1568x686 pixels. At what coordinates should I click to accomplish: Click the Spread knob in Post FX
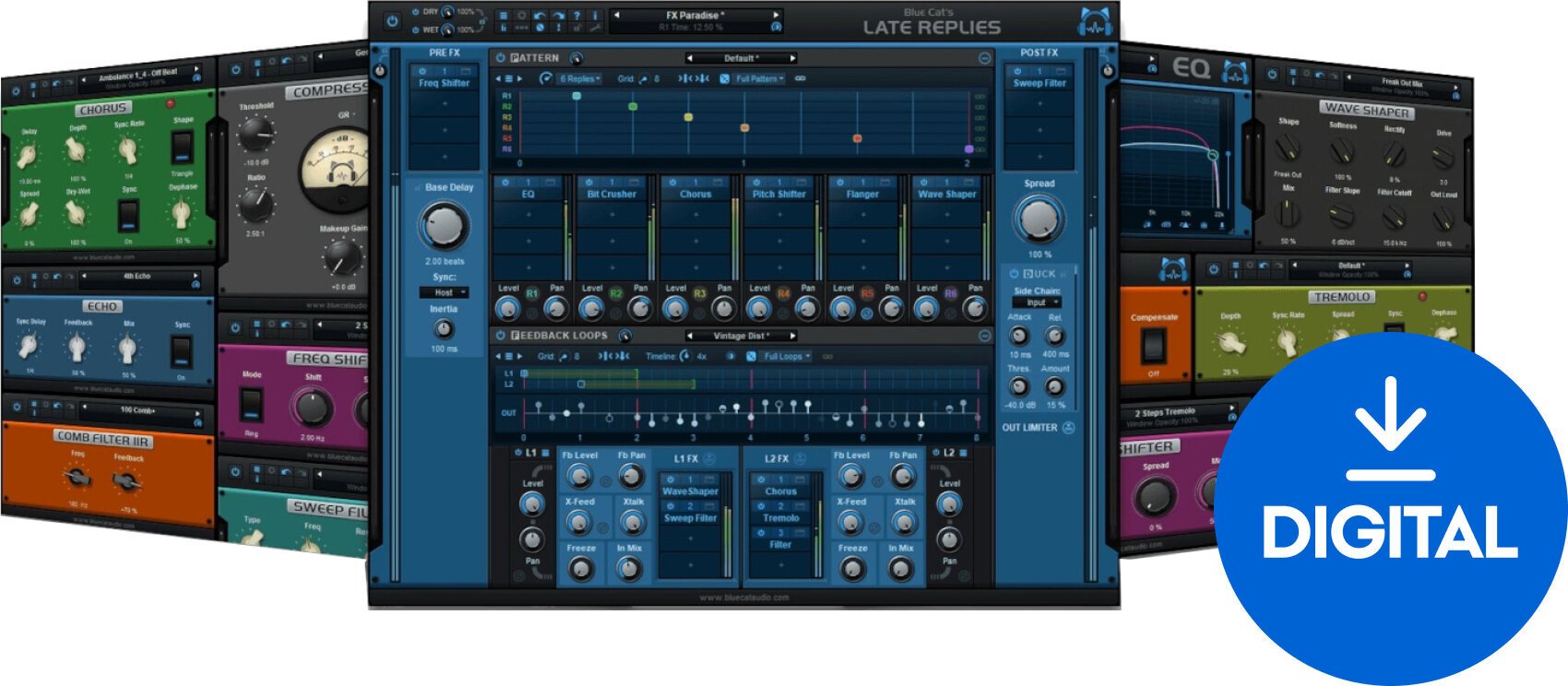(x=1039, y=219)
